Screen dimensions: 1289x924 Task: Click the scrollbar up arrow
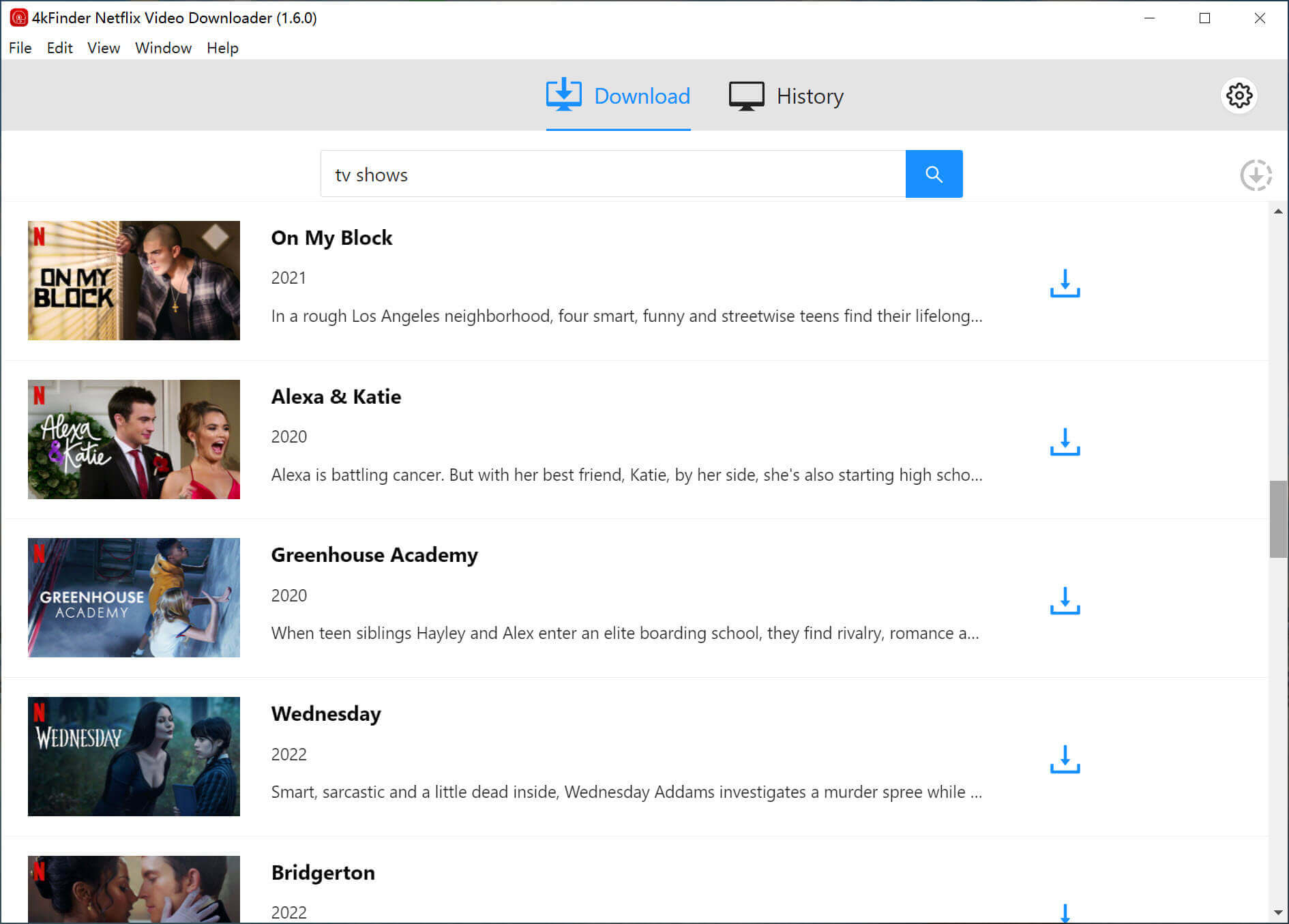(x=1278, y=211)
